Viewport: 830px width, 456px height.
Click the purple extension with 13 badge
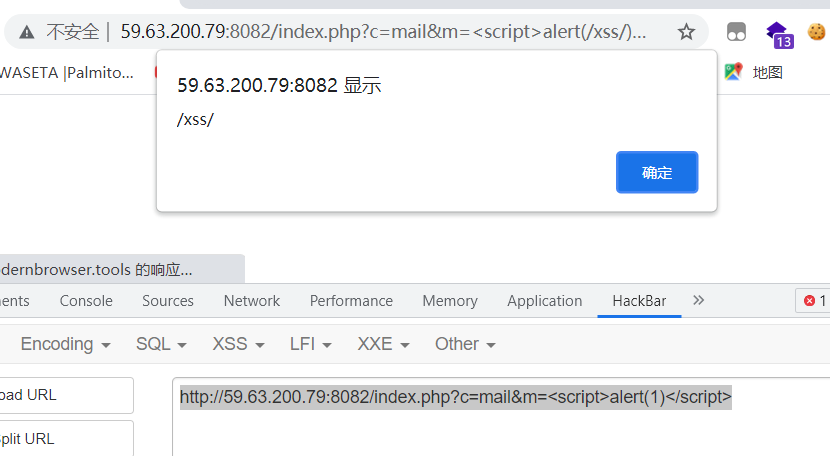[x=779, y=33]
